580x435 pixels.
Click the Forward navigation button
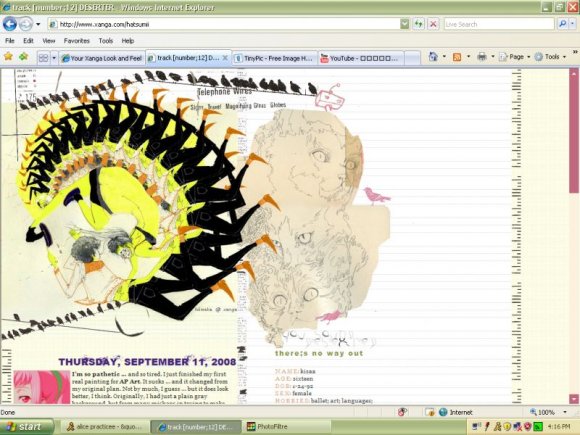coord(26,24)
